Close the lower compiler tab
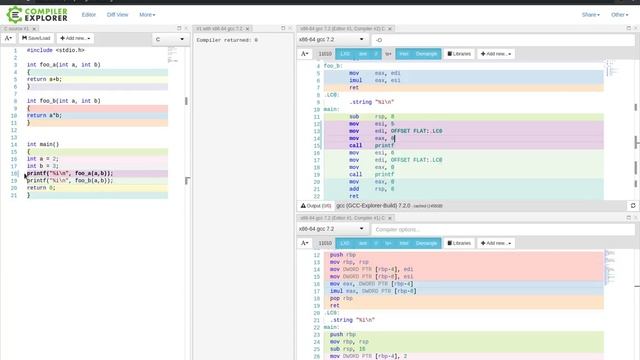 pyautogui.click(x=390, y=218)
